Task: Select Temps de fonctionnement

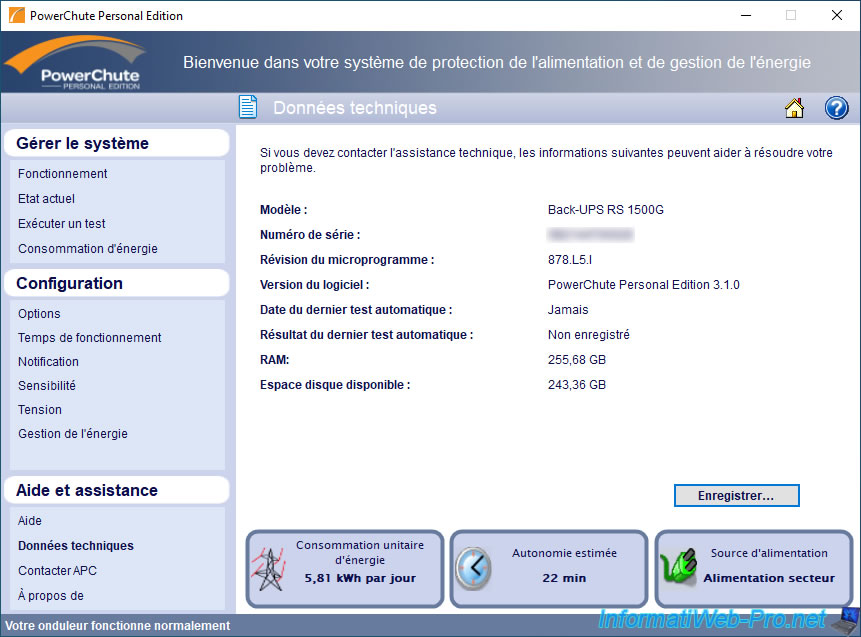Action: point(90,338)
